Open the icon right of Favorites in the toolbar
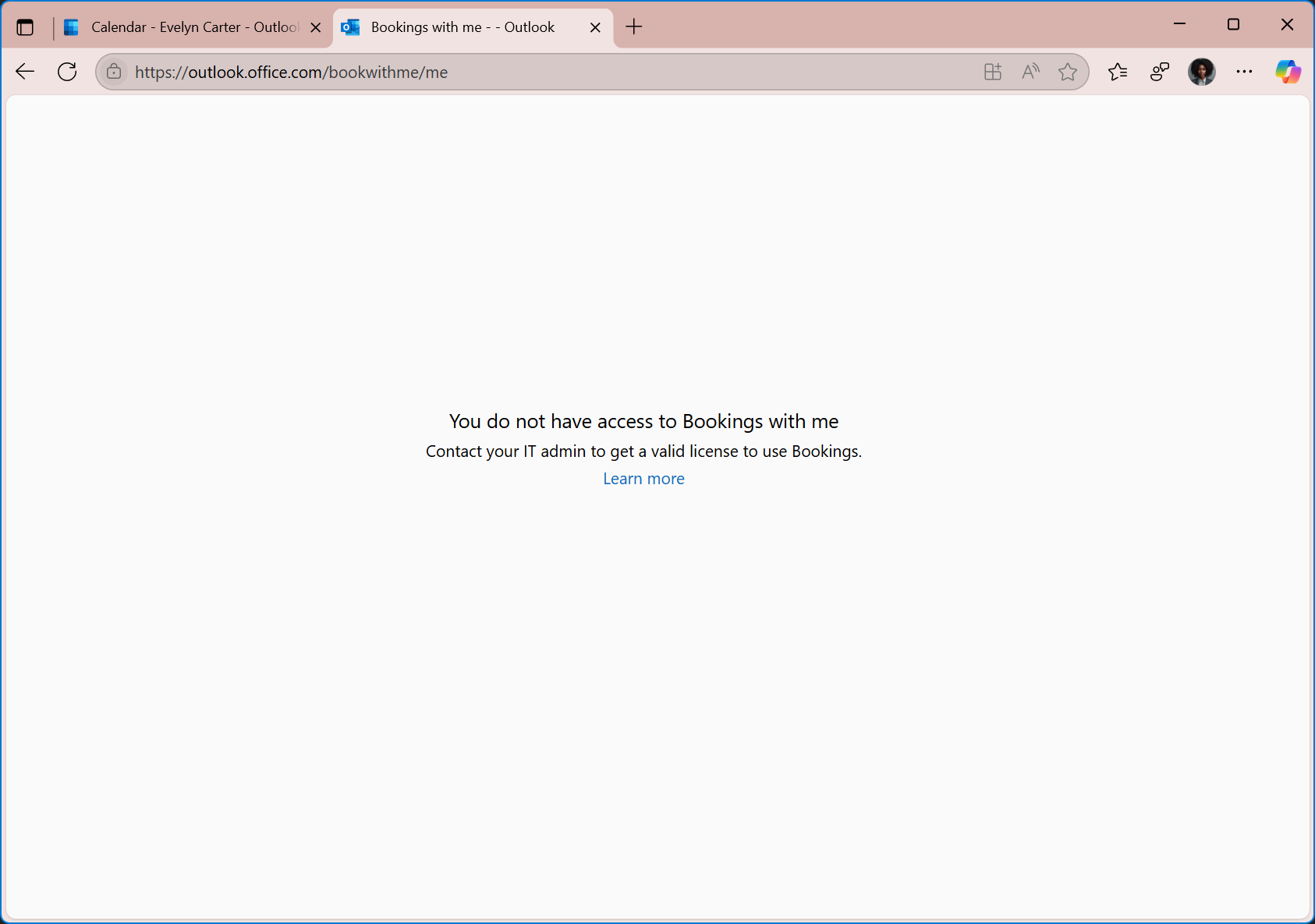The image size is (1315, 924). (1160, 72)
